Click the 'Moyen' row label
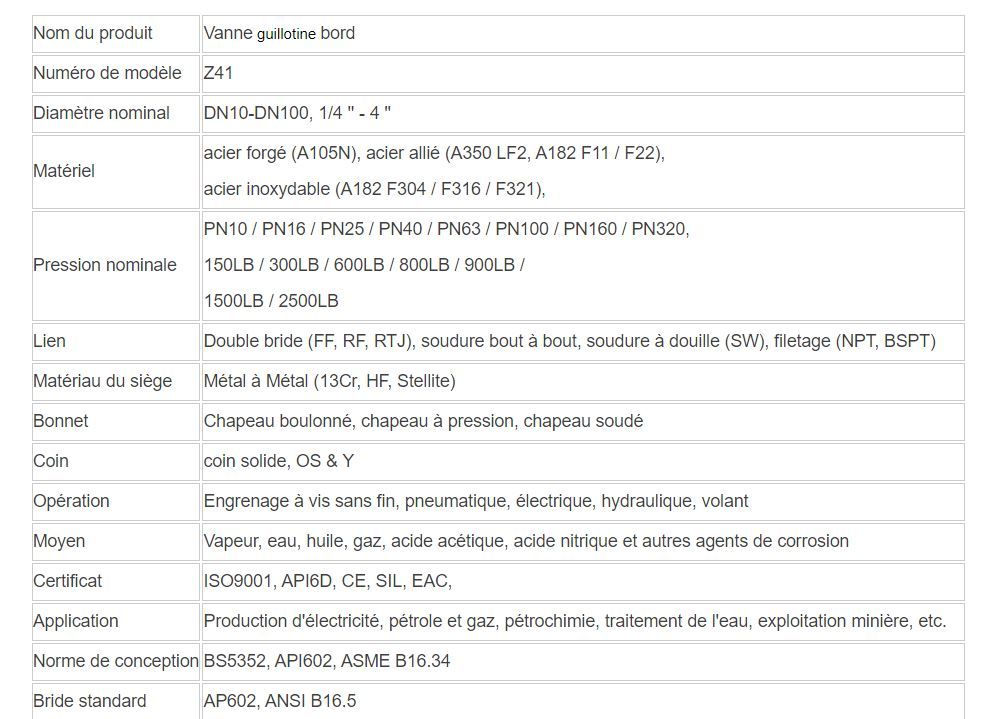 [59, 541]
